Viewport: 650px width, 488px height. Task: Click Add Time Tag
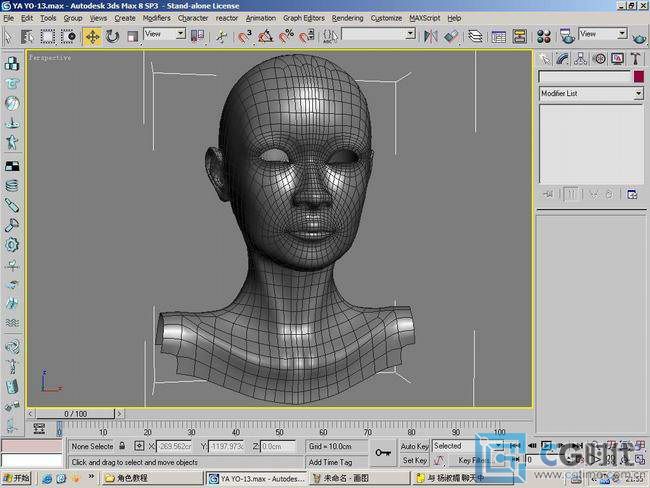click(x=331, y=462)
